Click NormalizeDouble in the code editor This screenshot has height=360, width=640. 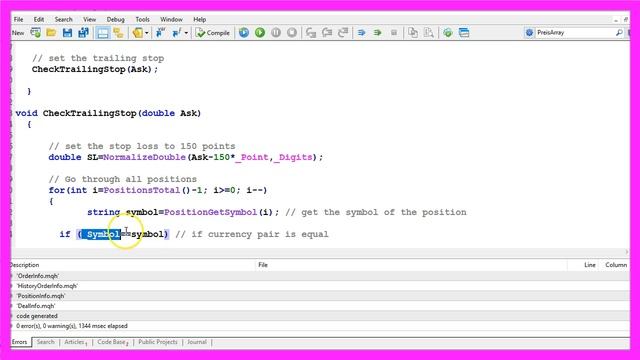[x=144, y=157]
